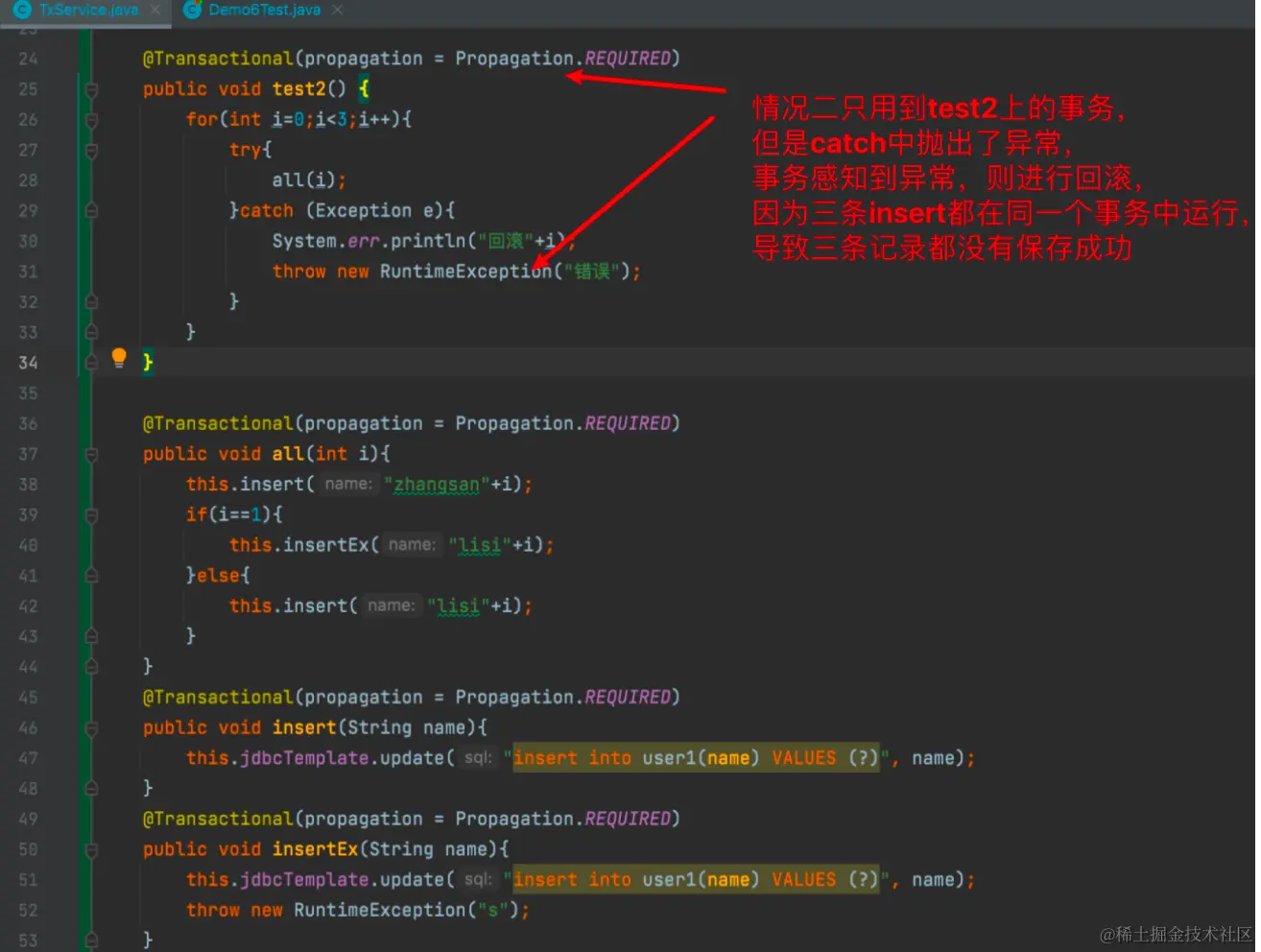This screenshot has height=952, width=1261.
Task: Click the fold end marker on line 43
Action: pyautogui.click(x=91, y=636)
